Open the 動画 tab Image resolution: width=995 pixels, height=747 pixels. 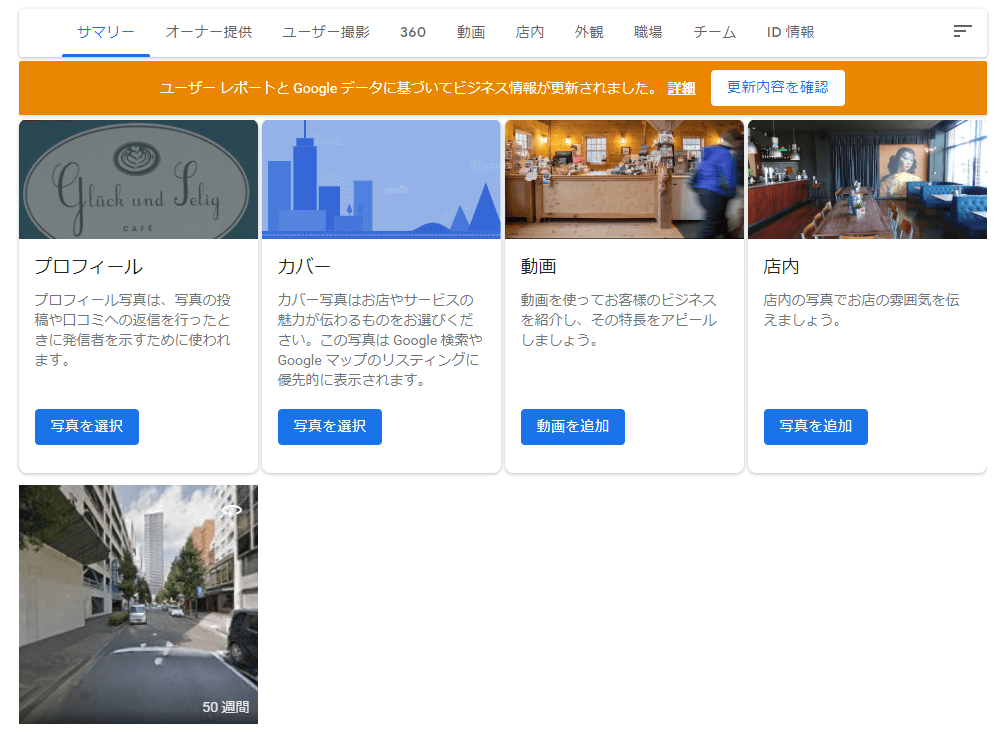[x=471, y=31]
